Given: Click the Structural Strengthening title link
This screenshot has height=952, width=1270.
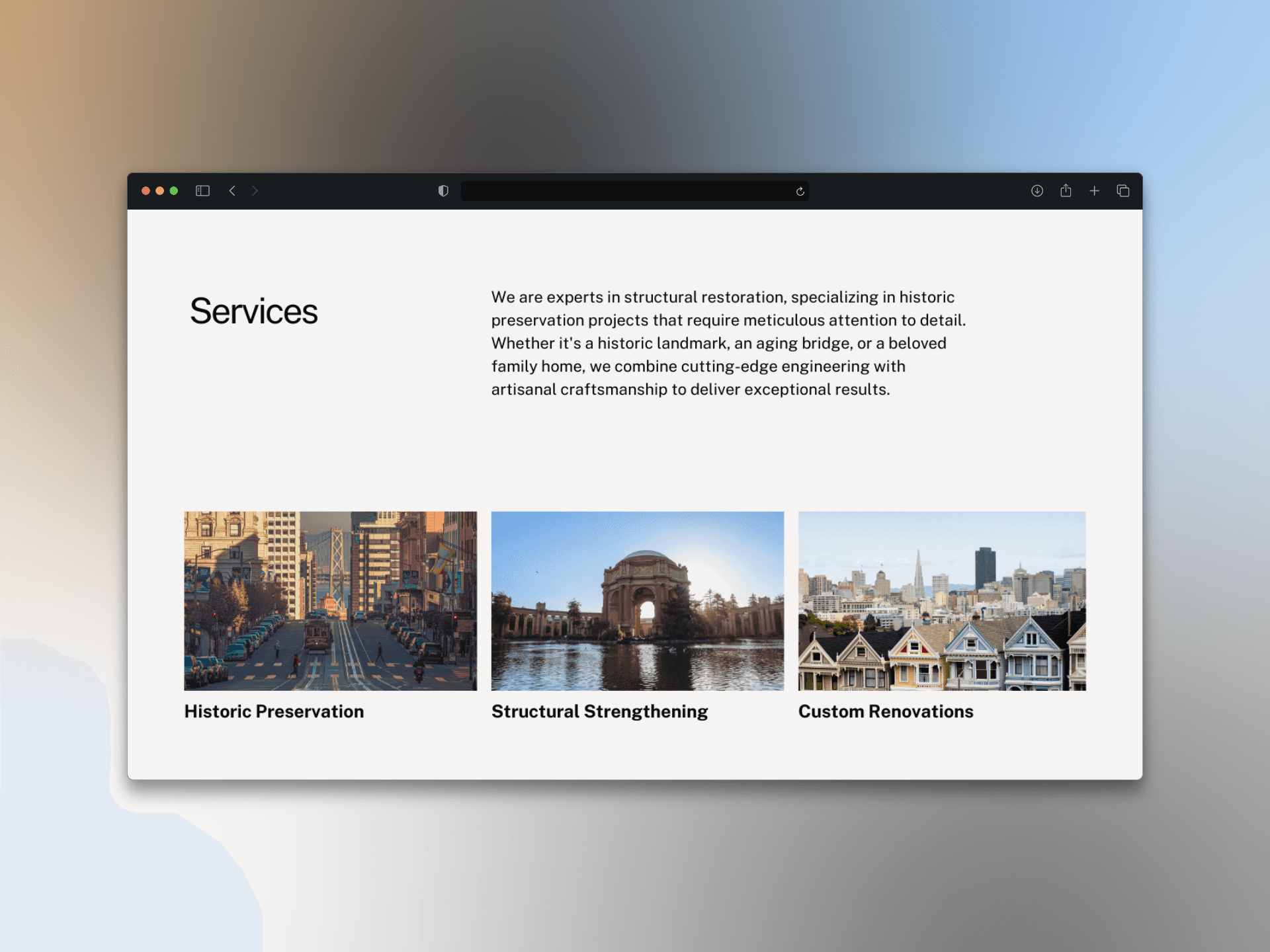Looking at the screenshot, I should pos(599,711).
